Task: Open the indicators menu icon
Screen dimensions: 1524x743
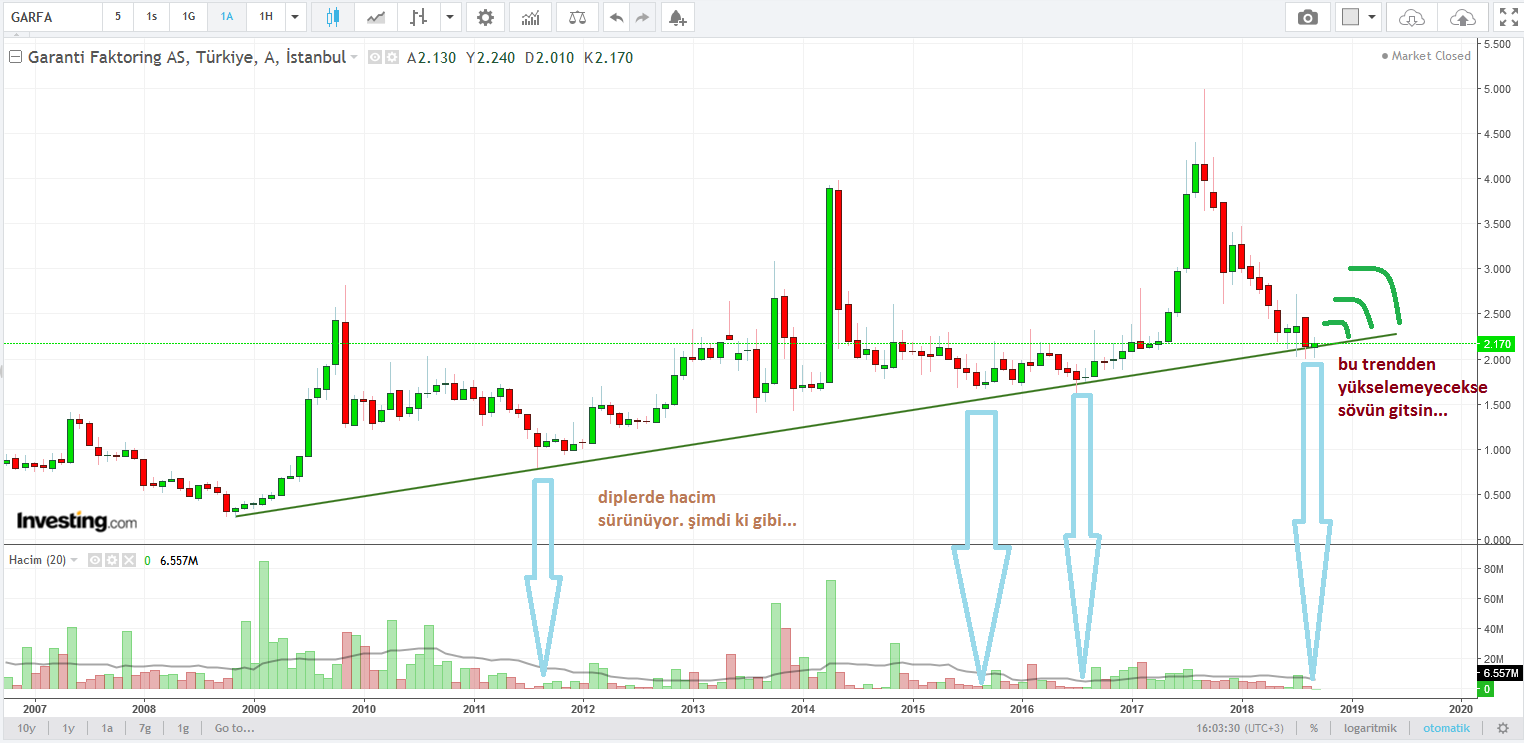Action: click(531, 17)
